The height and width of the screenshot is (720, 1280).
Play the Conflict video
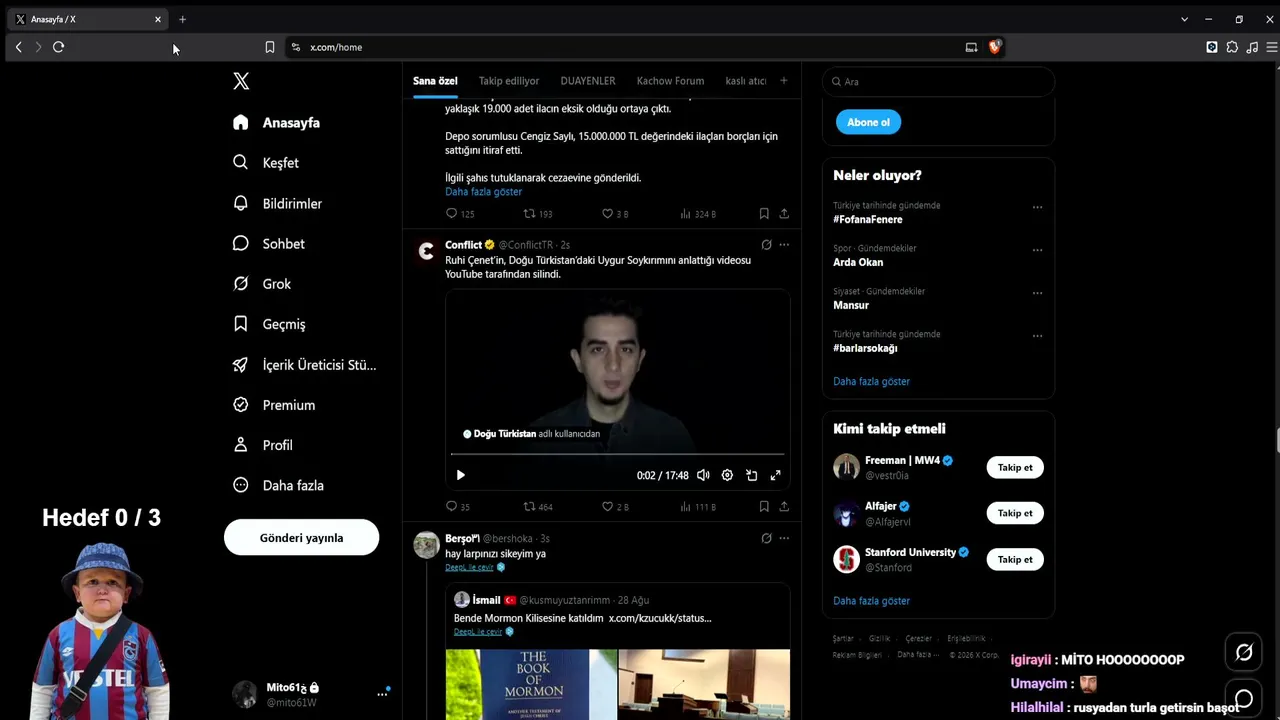(460, 475)
